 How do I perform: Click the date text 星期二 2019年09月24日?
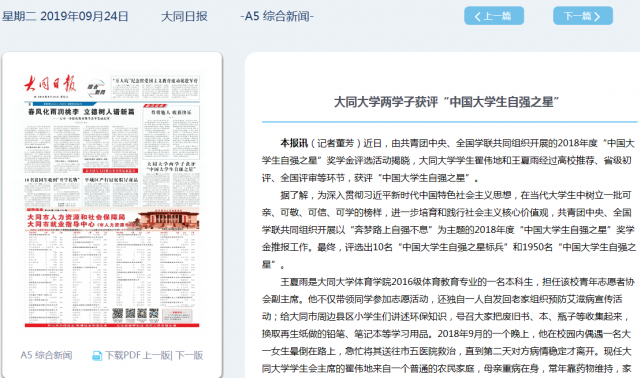pyautogui.click(x=65, y=16)
